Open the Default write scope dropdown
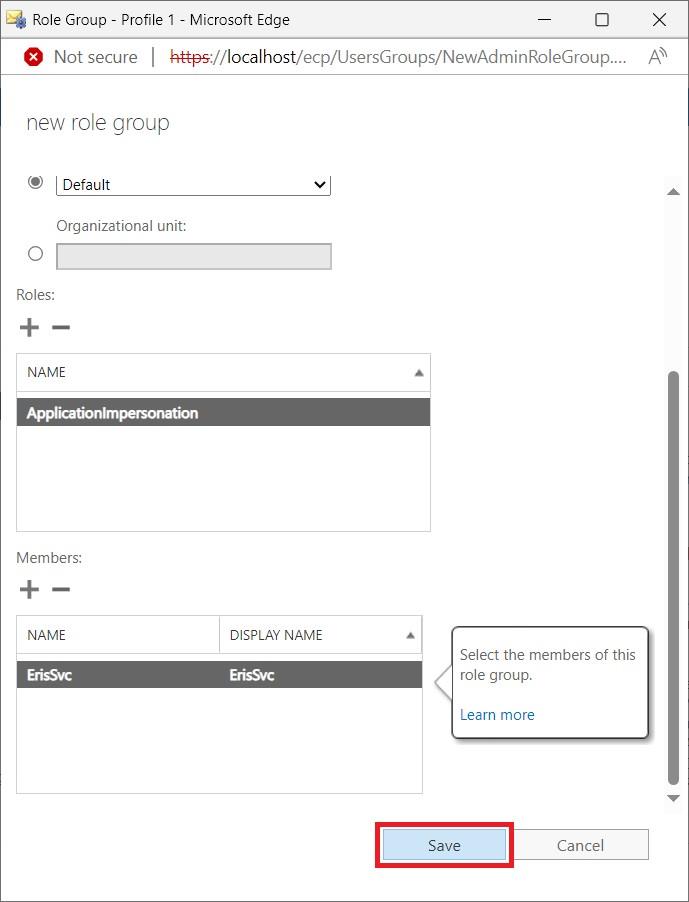 (x=194, y=184)
